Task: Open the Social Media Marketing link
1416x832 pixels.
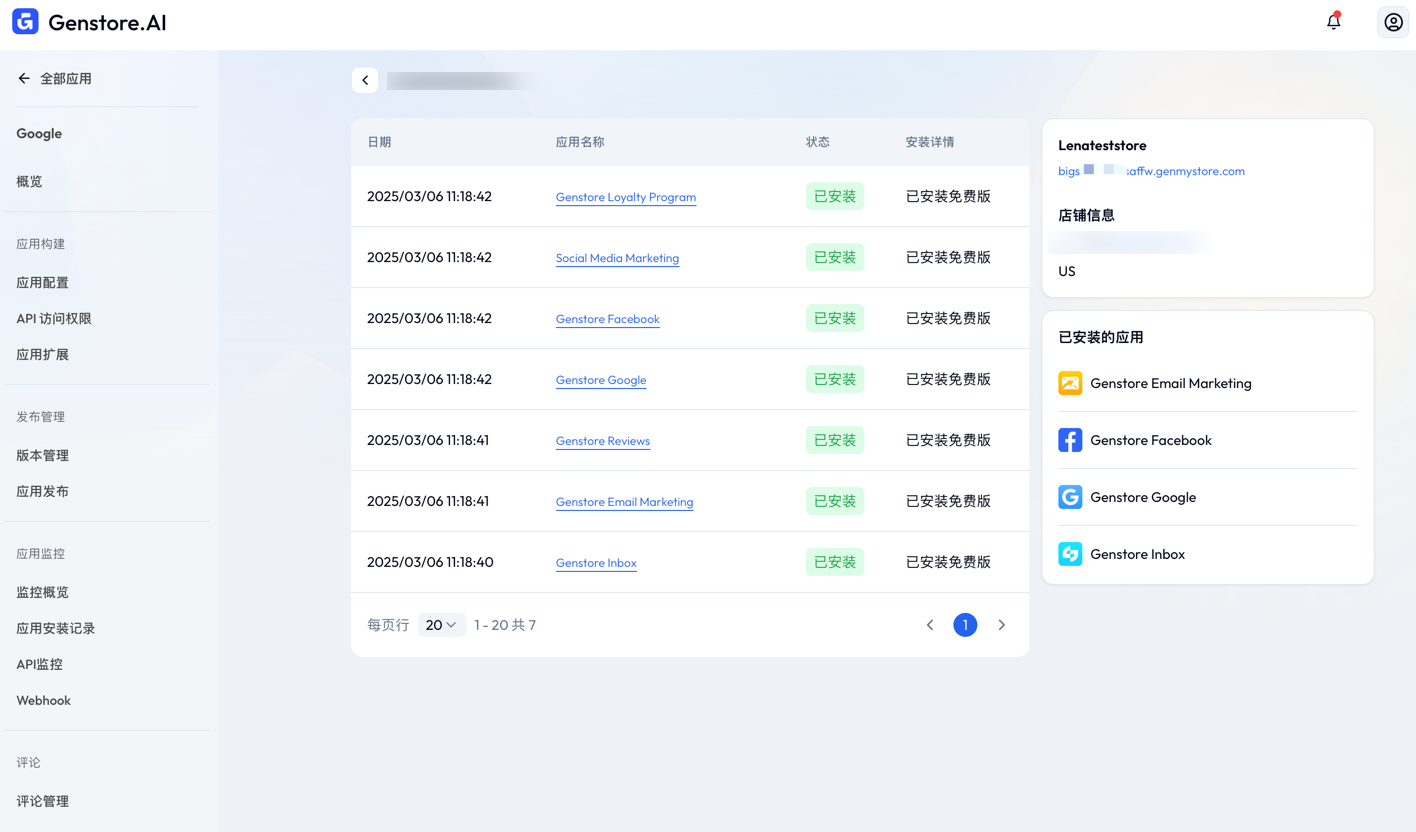Action: click(617, 258)
